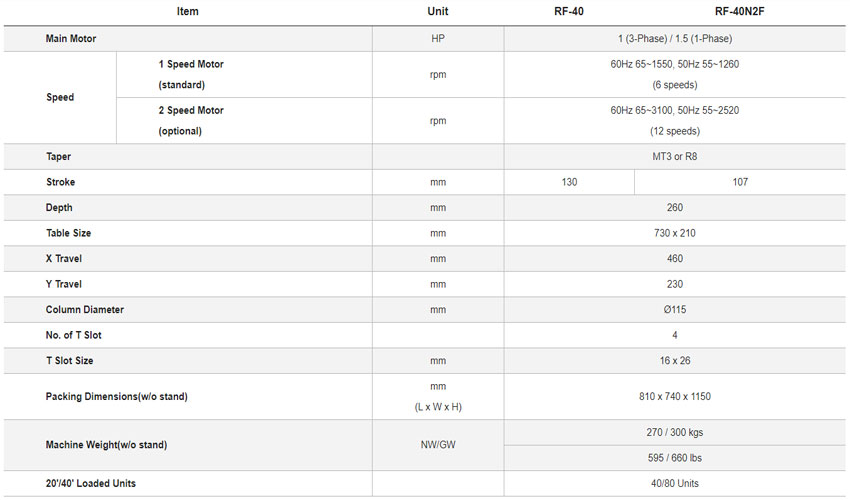Viewport: 850px width, 500px height.
Task: Click the "Speed" row group label
Action: pos(60,98)
